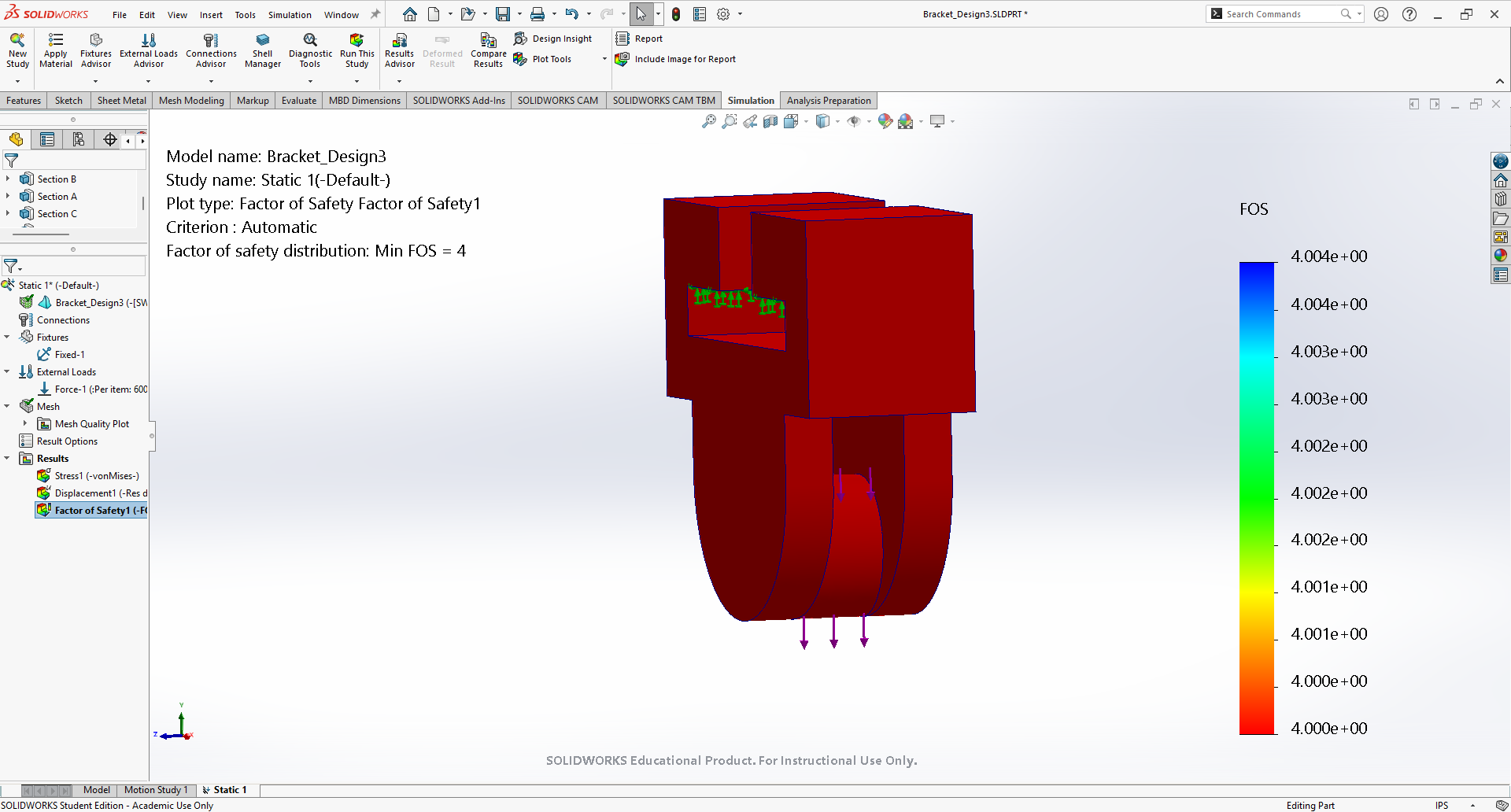
Task: Open the Results Advisor
Action: tap(399, 50)
